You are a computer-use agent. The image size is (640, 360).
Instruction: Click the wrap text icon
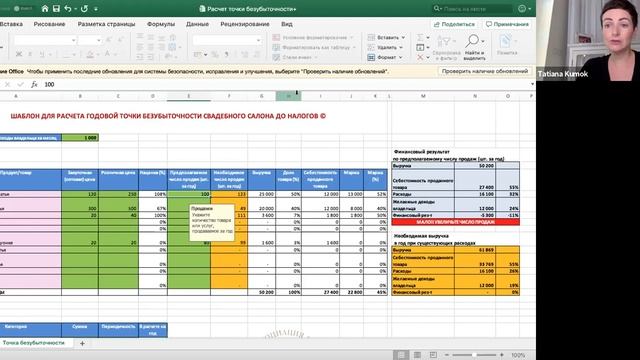pyautogui.click(x=173, y=38)
